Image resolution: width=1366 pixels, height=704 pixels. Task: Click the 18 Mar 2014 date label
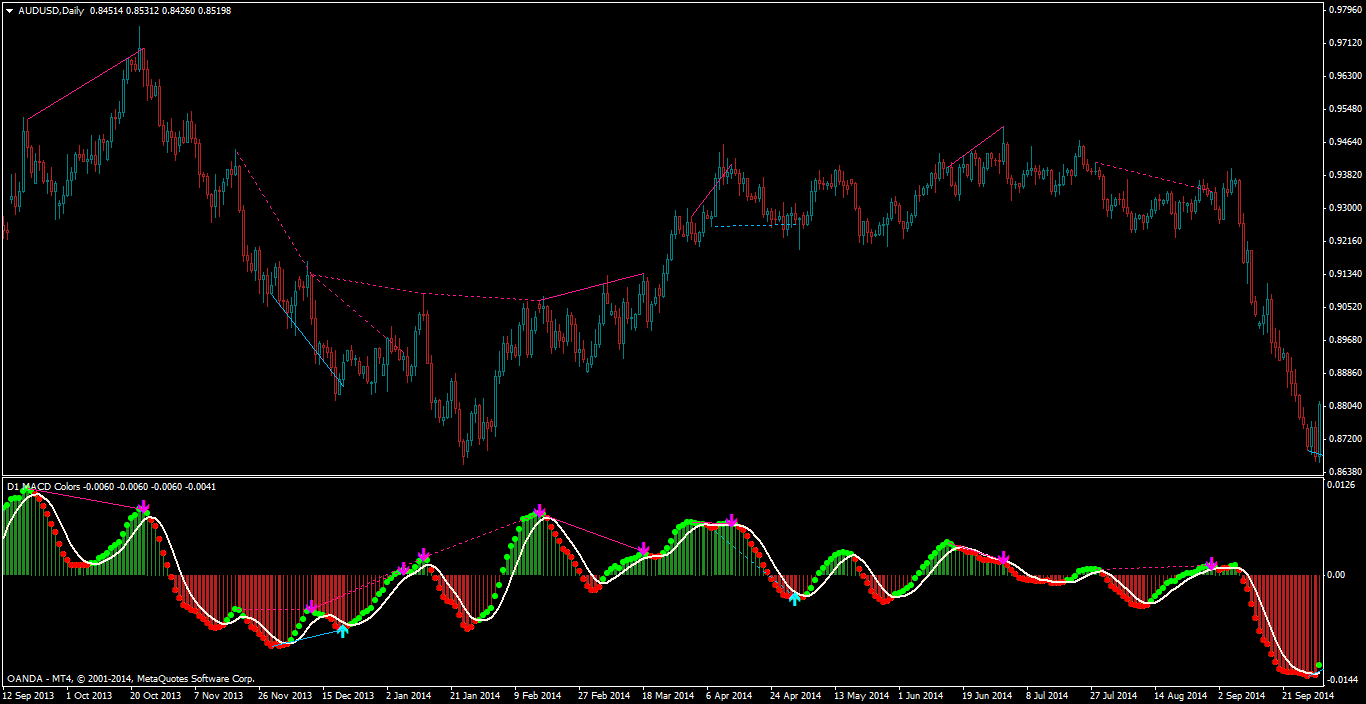668,695
